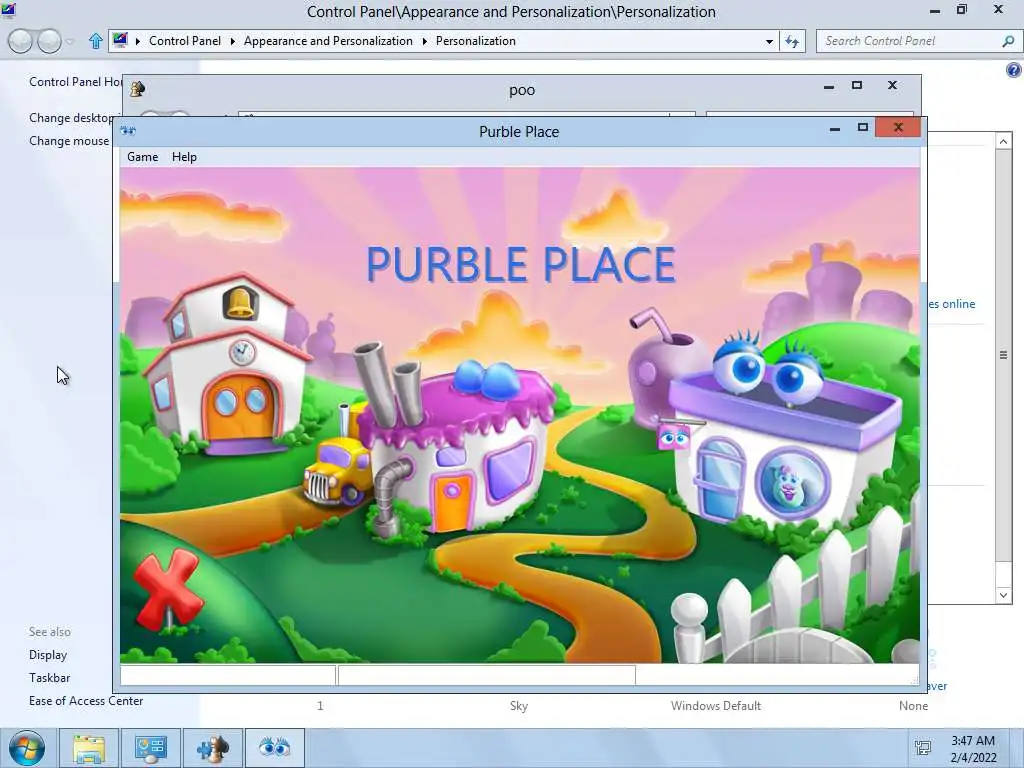This screenshot has height=768, width=1024.
Task: Select the Comfy Cakes bakery building
Action: 457,444
